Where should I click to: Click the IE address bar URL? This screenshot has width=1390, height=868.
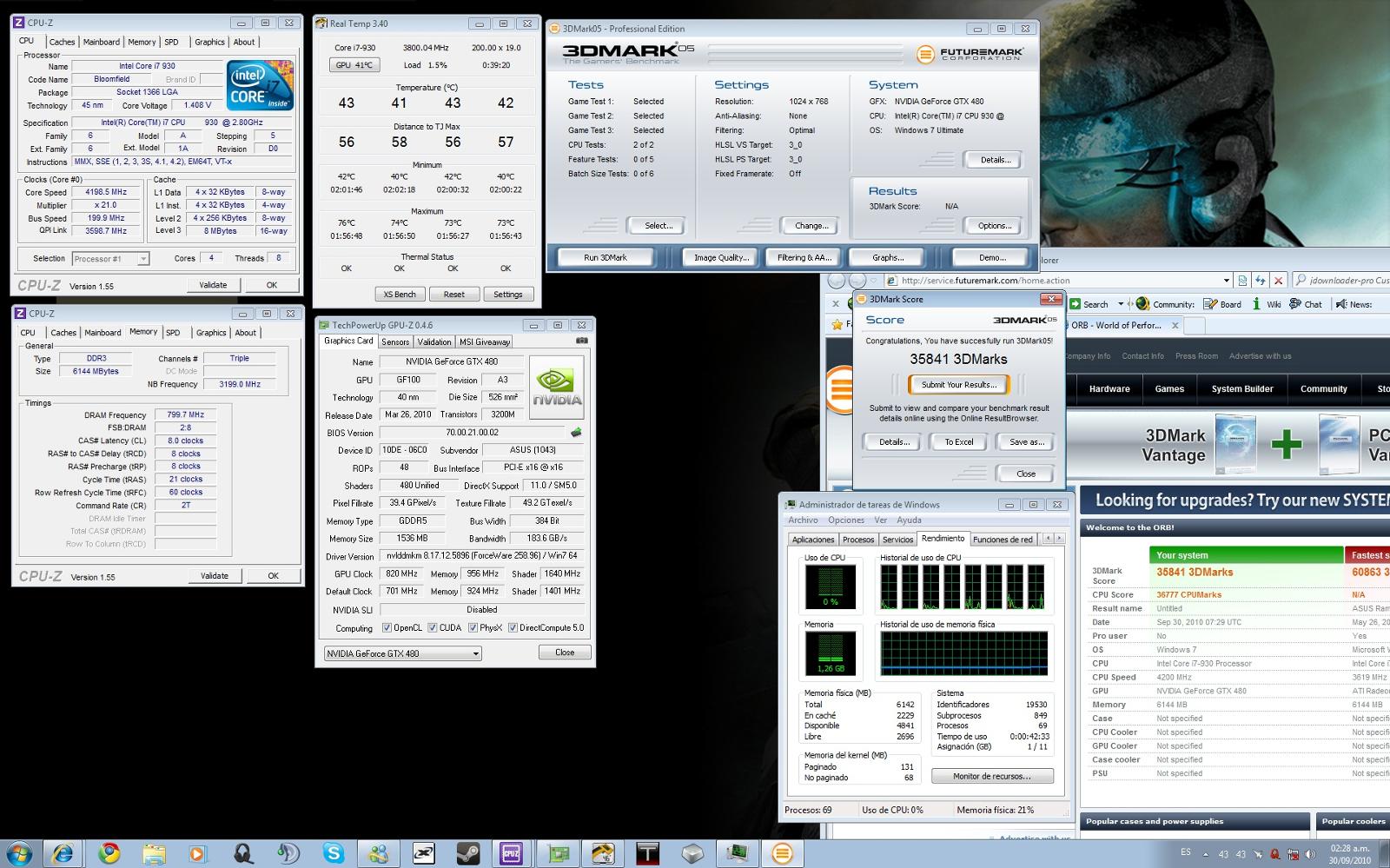tap(986, 281)
